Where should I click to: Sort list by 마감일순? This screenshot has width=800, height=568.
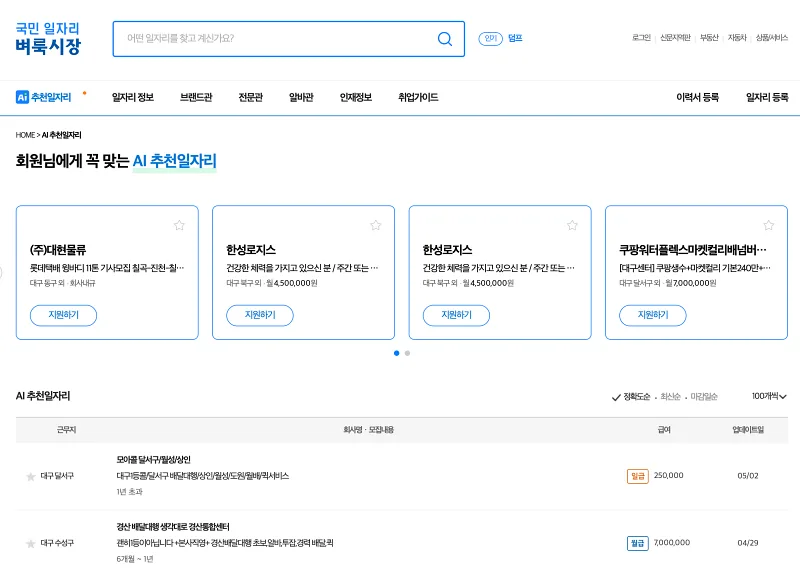tap(704, 397)
